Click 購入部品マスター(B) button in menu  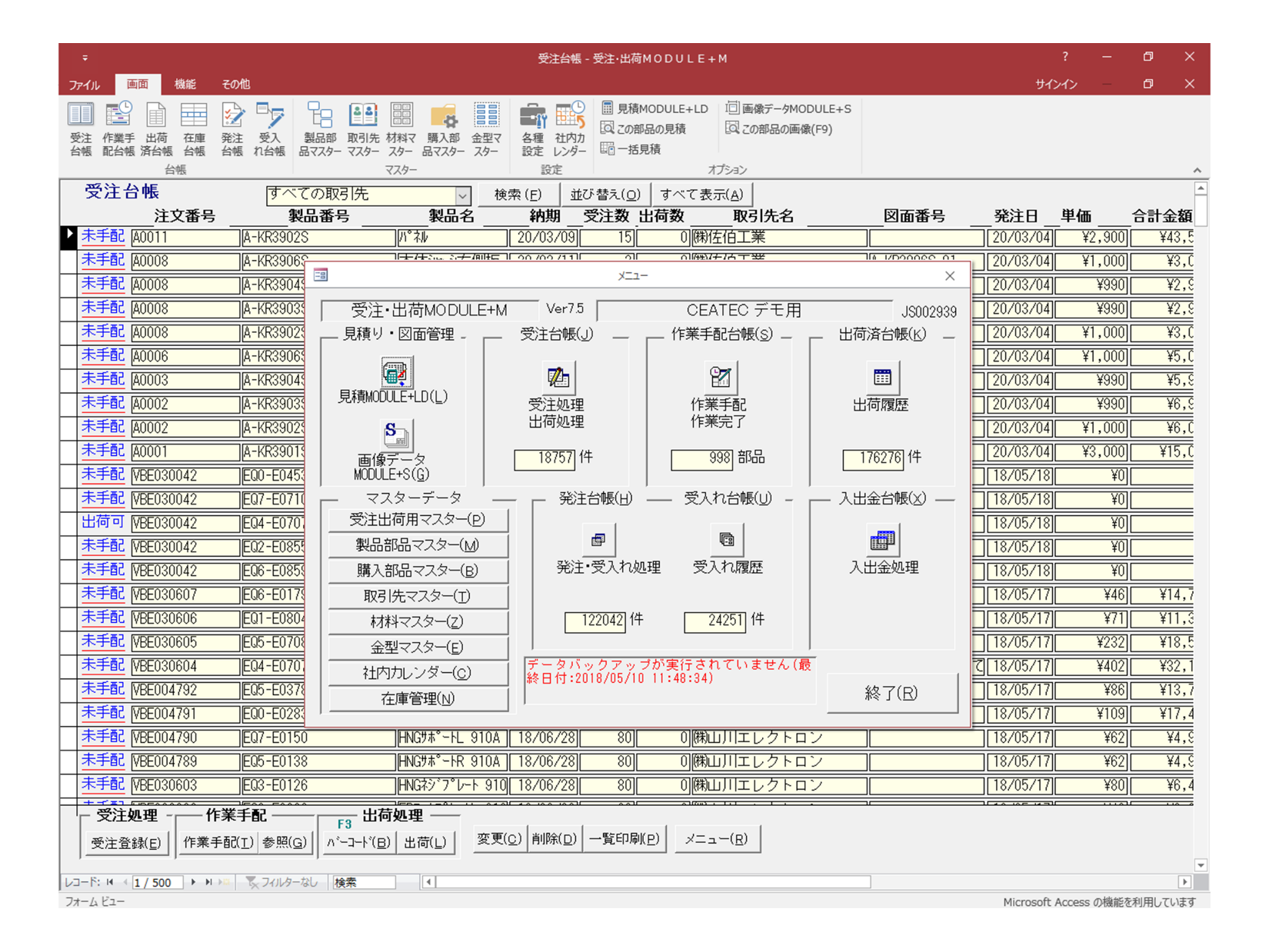pos(418,571)
